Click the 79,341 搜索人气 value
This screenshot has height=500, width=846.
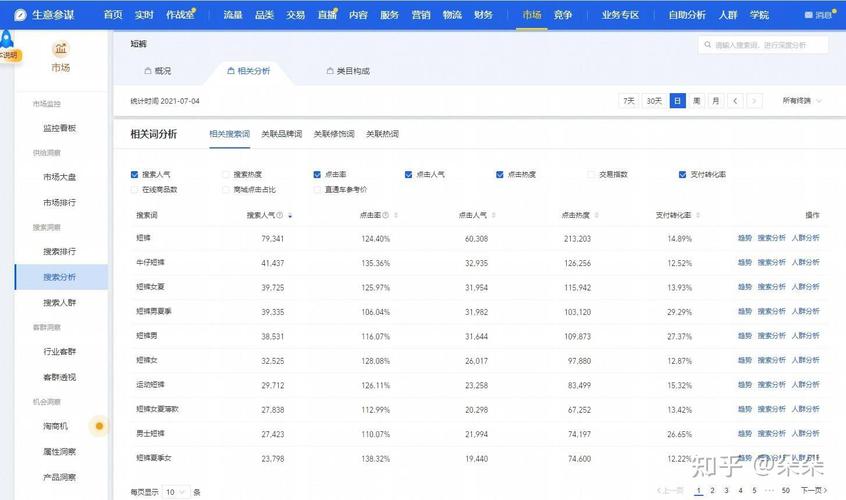click(x=272, y=238)
